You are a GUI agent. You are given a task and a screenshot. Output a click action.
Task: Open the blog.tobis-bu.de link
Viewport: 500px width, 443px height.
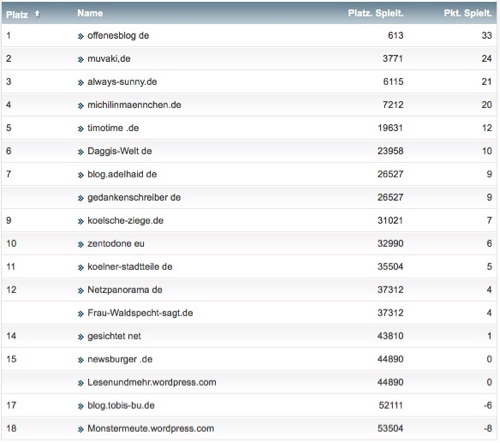click(x=121, y=406)
